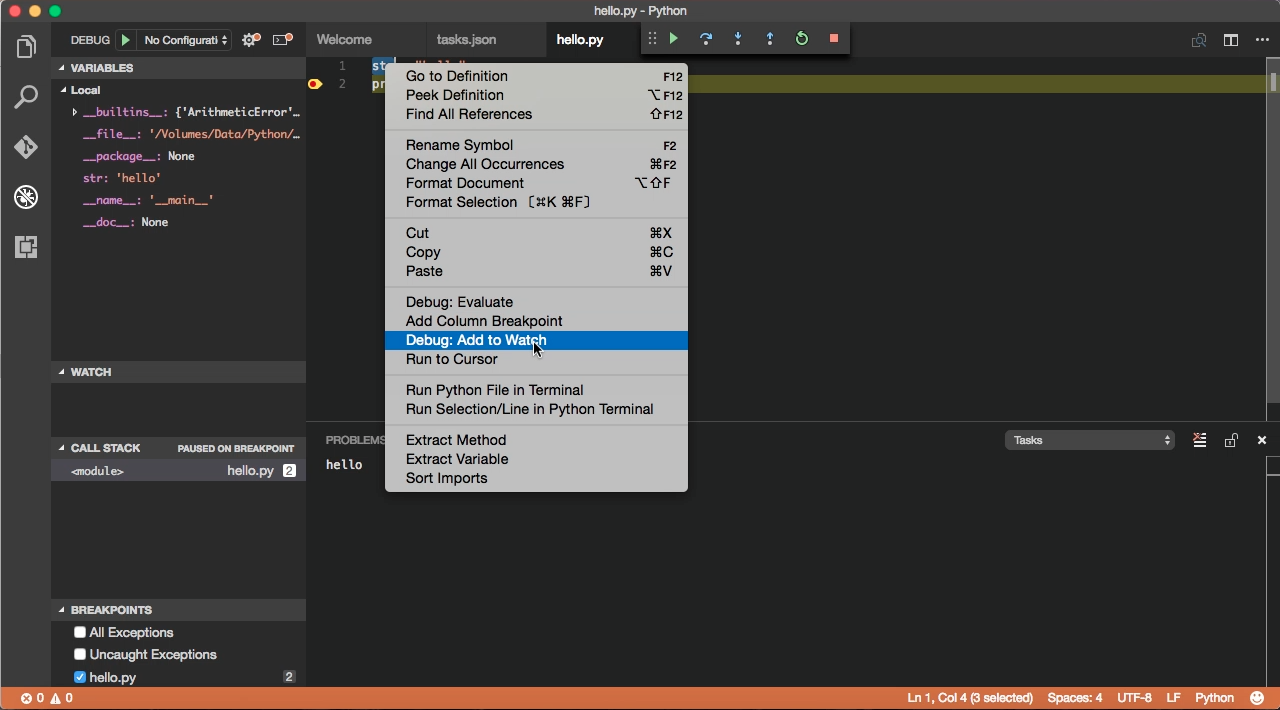The image size is (1280, 710).
Task: Open the Source Control (Git) view
Action: point(26,147)
